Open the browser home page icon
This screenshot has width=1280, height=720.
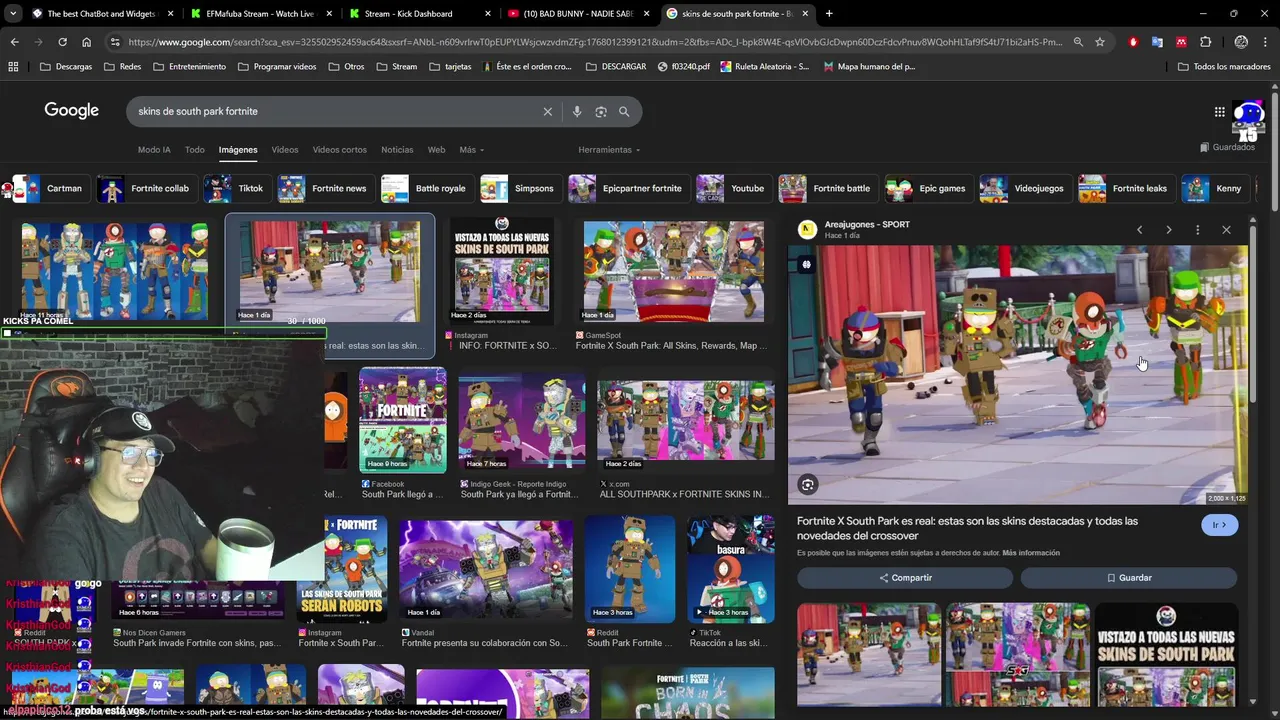click(86, 42)
